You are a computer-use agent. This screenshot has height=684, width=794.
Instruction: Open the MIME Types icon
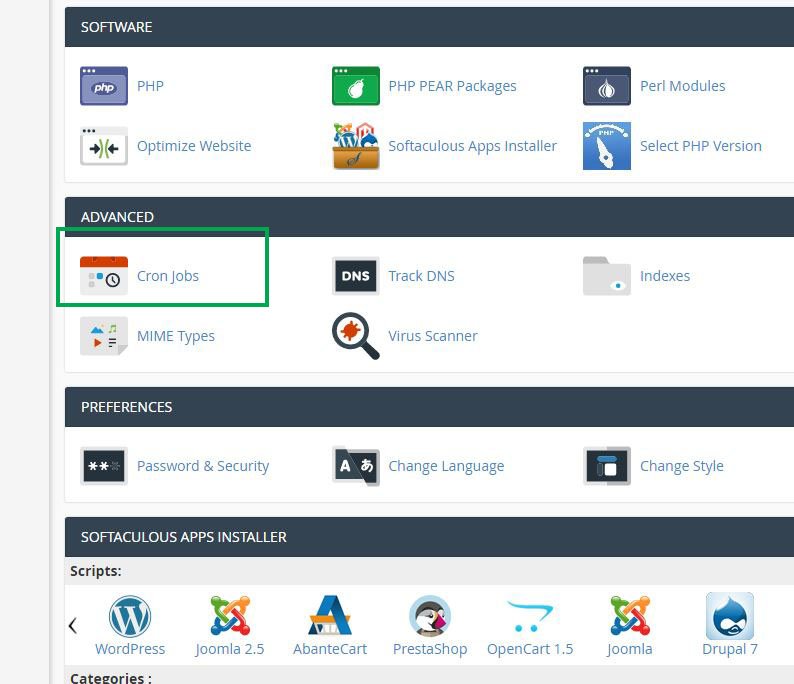click(104, 336)
